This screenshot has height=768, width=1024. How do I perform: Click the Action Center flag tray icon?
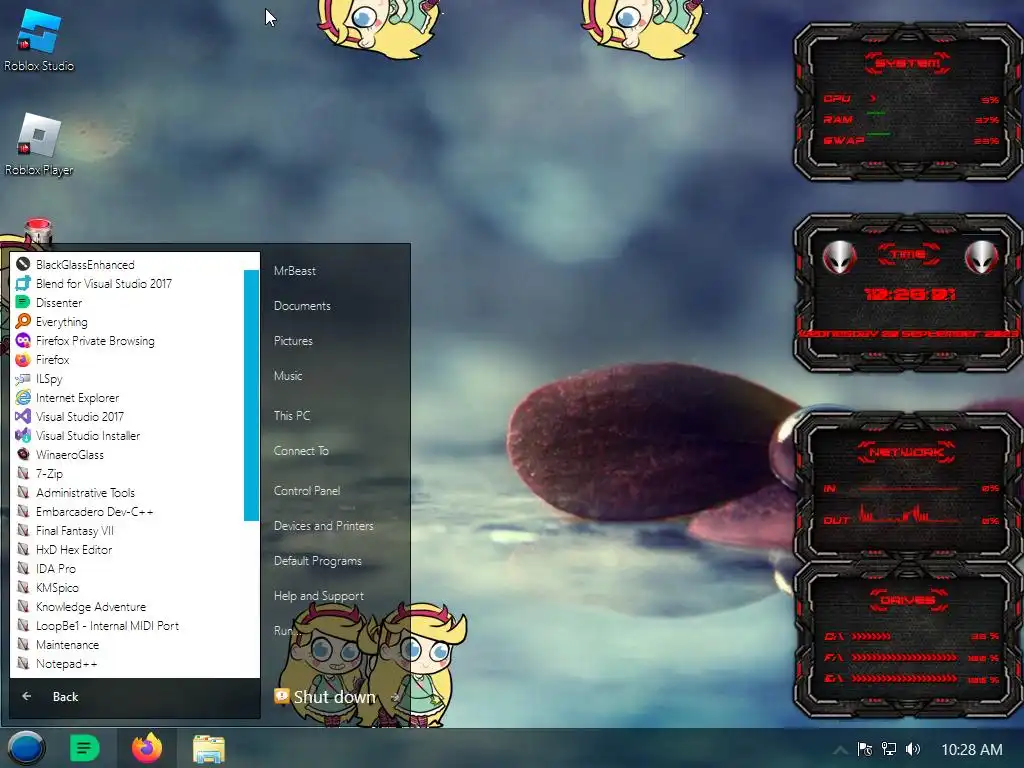865,749
